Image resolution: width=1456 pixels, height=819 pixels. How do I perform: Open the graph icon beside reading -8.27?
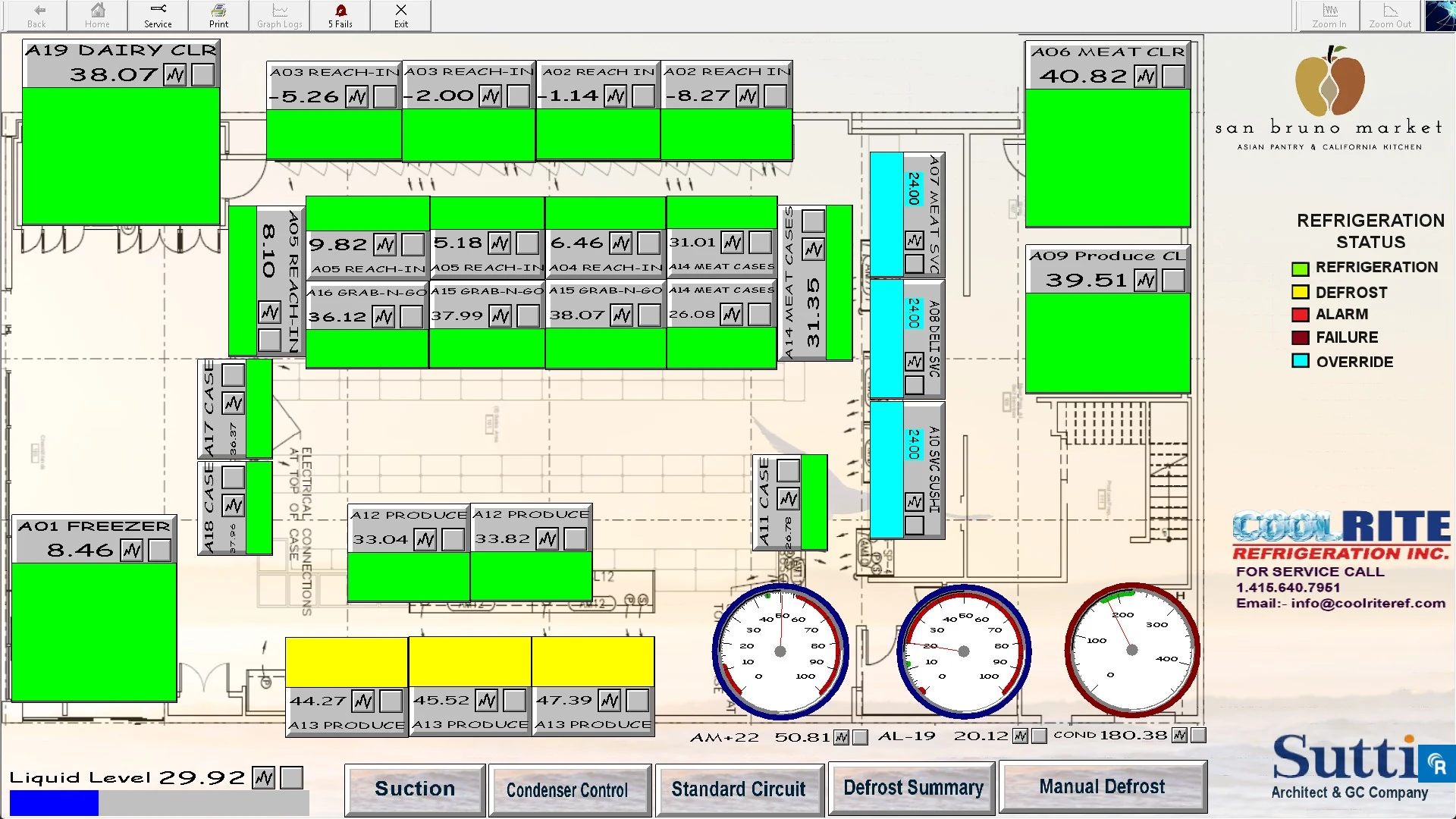(x=748, y=96)
